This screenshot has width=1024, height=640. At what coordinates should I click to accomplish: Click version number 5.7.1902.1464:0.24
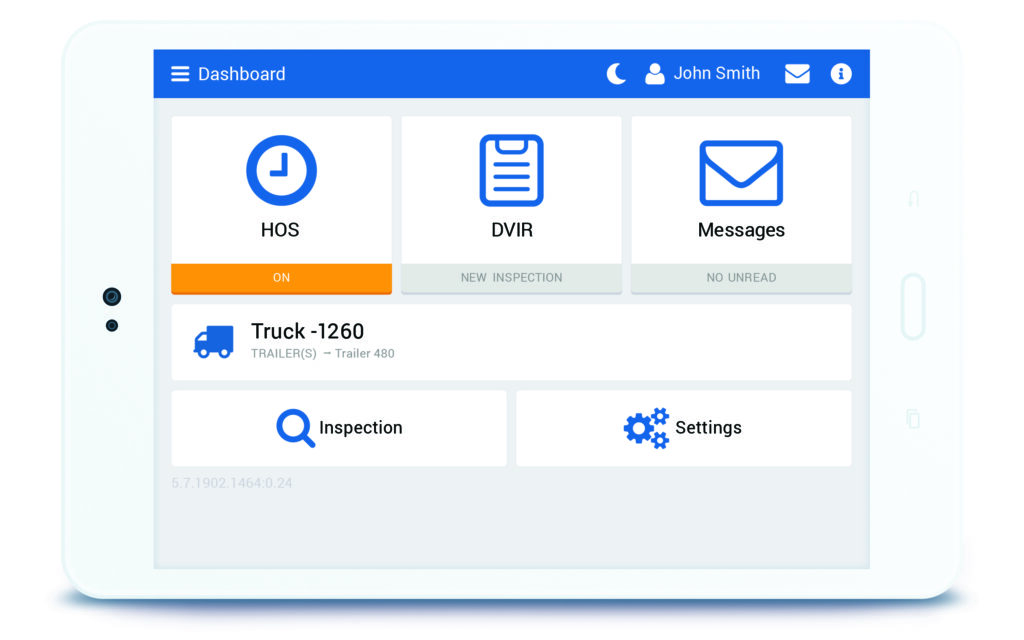point(232,483)
